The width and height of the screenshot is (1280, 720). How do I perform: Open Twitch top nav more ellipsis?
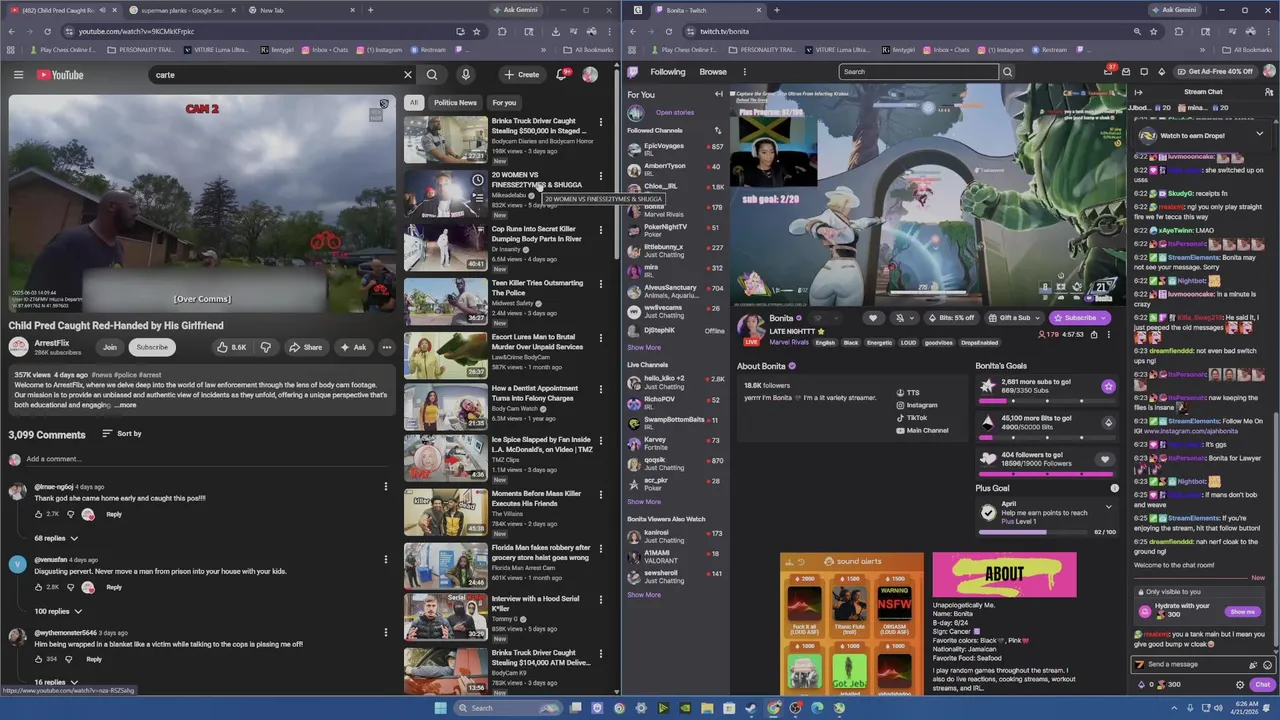[744, 72]
